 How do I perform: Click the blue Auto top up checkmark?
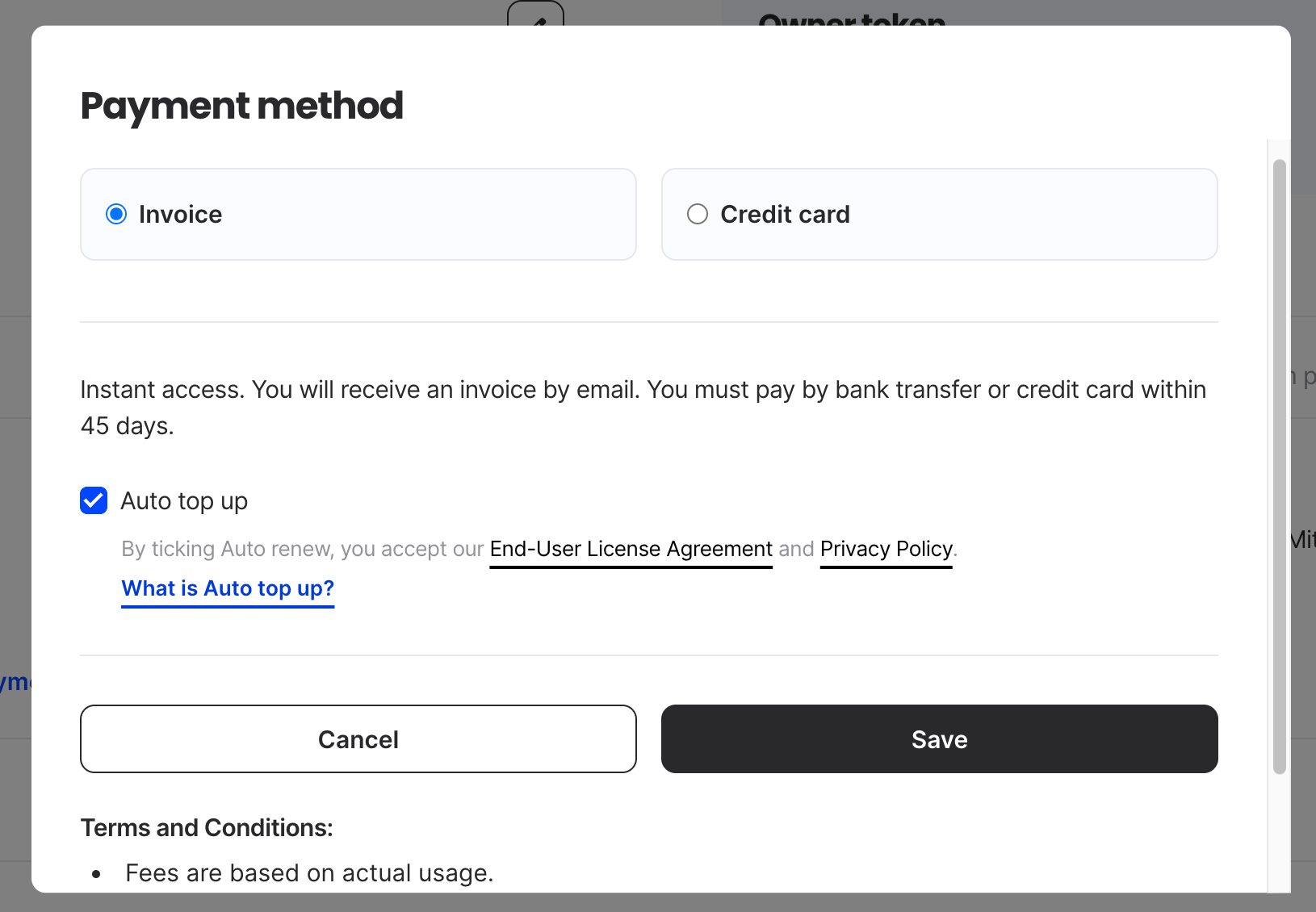pos(94,500)
